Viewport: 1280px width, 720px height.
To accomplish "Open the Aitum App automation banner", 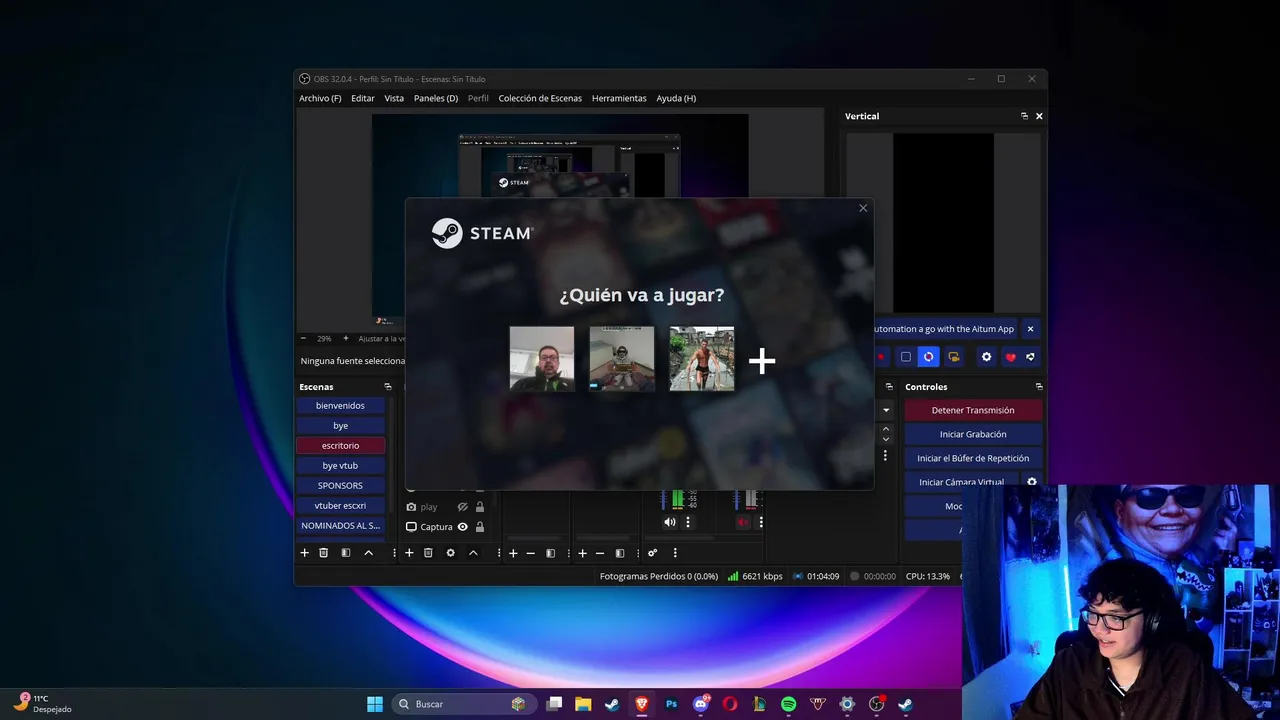I will click(x=944, y=329).
